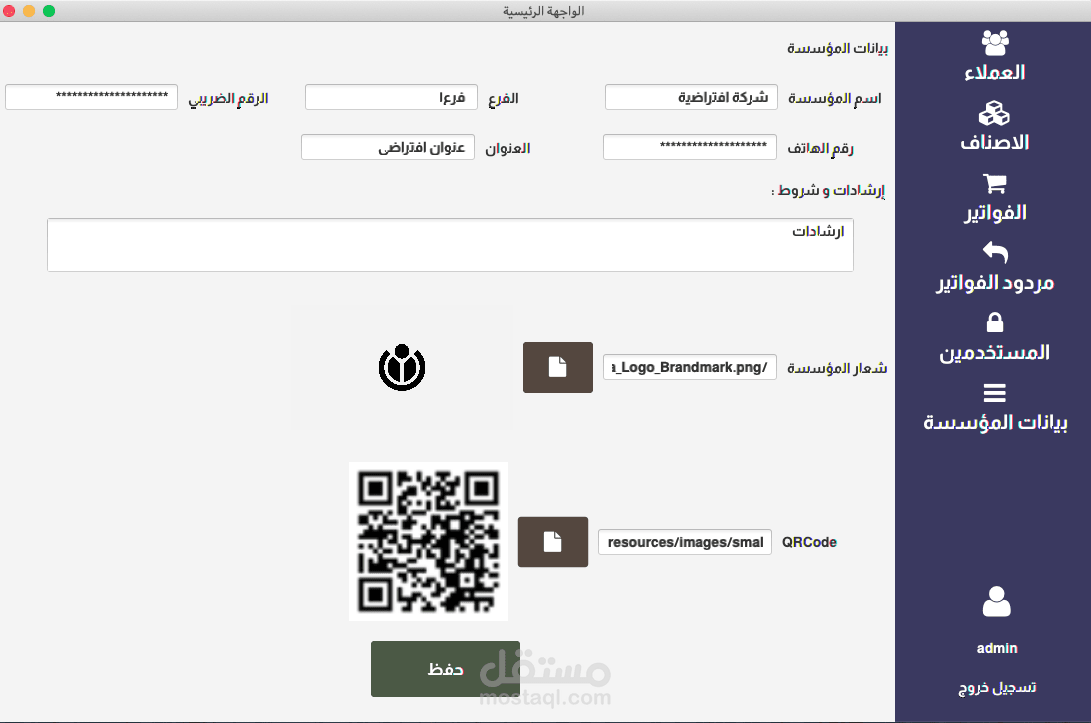This screenshot has height=723, width=1091.
Task: Click the admin user avatar icon
Action: (996, 602)
